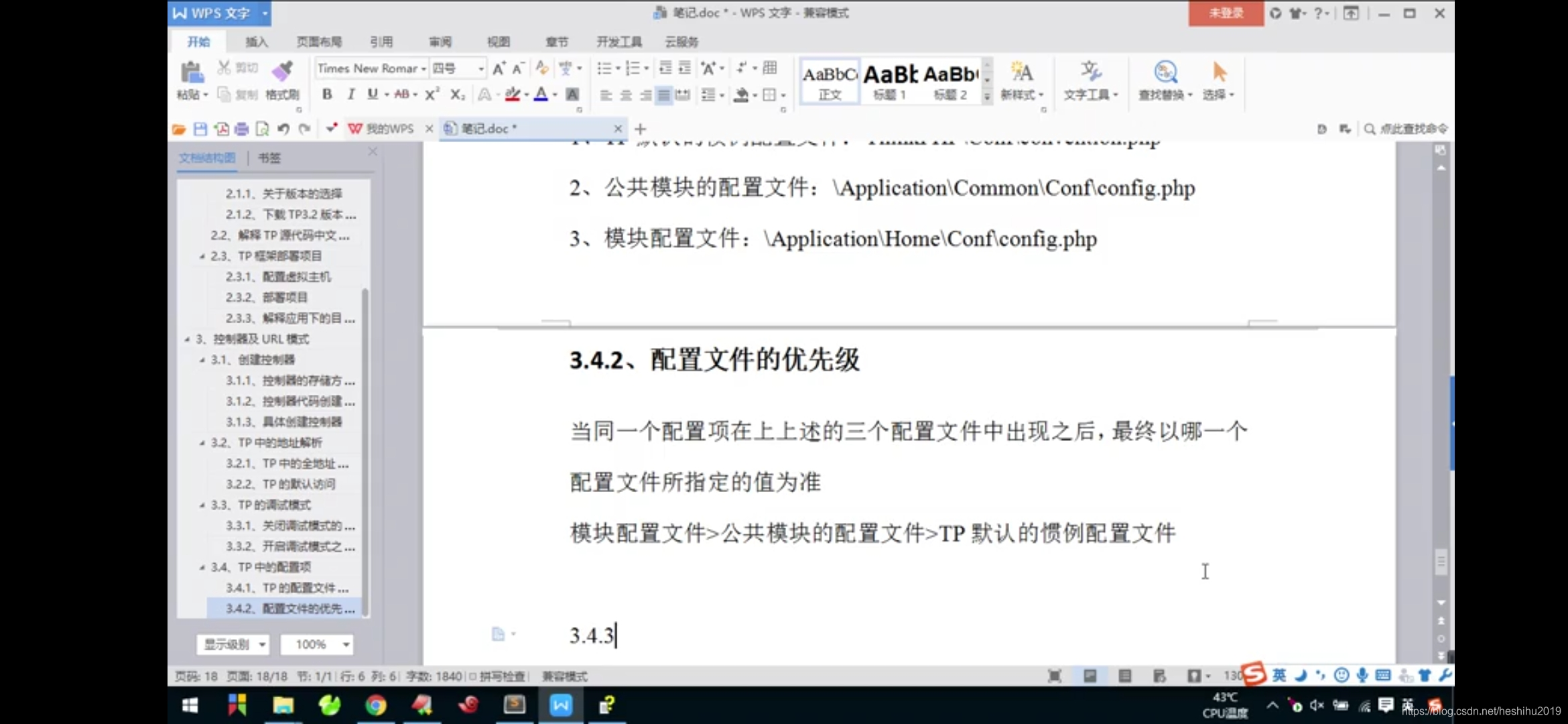The width and height of the screenshot is (1568, 724).
Task: Apply the 标题 1 heading style
Action: pyautogui.click(x=890, y=81)
